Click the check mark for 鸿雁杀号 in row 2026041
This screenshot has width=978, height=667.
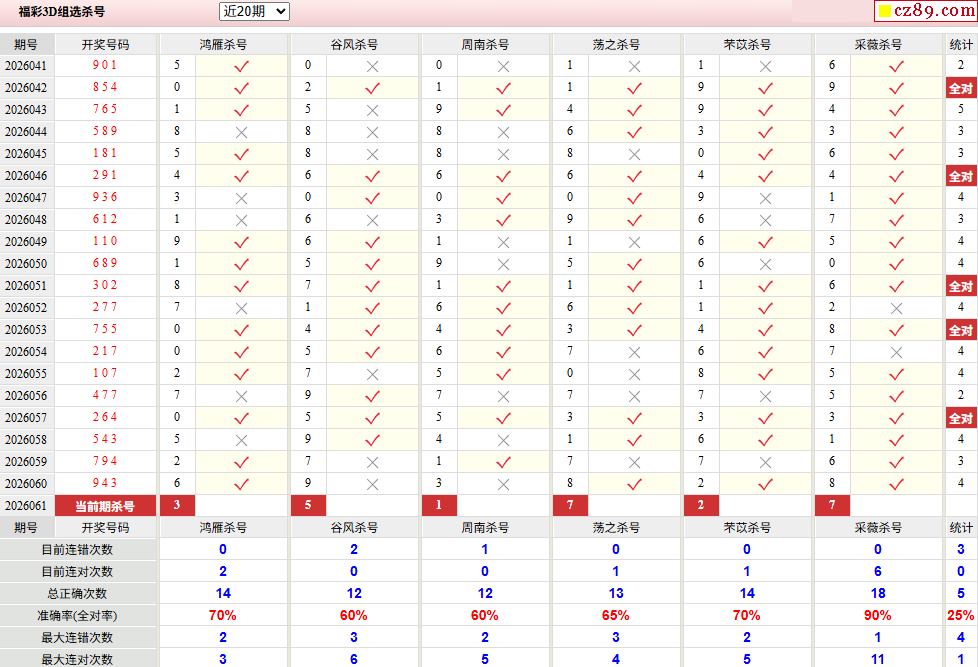click(x=241, y=66)
